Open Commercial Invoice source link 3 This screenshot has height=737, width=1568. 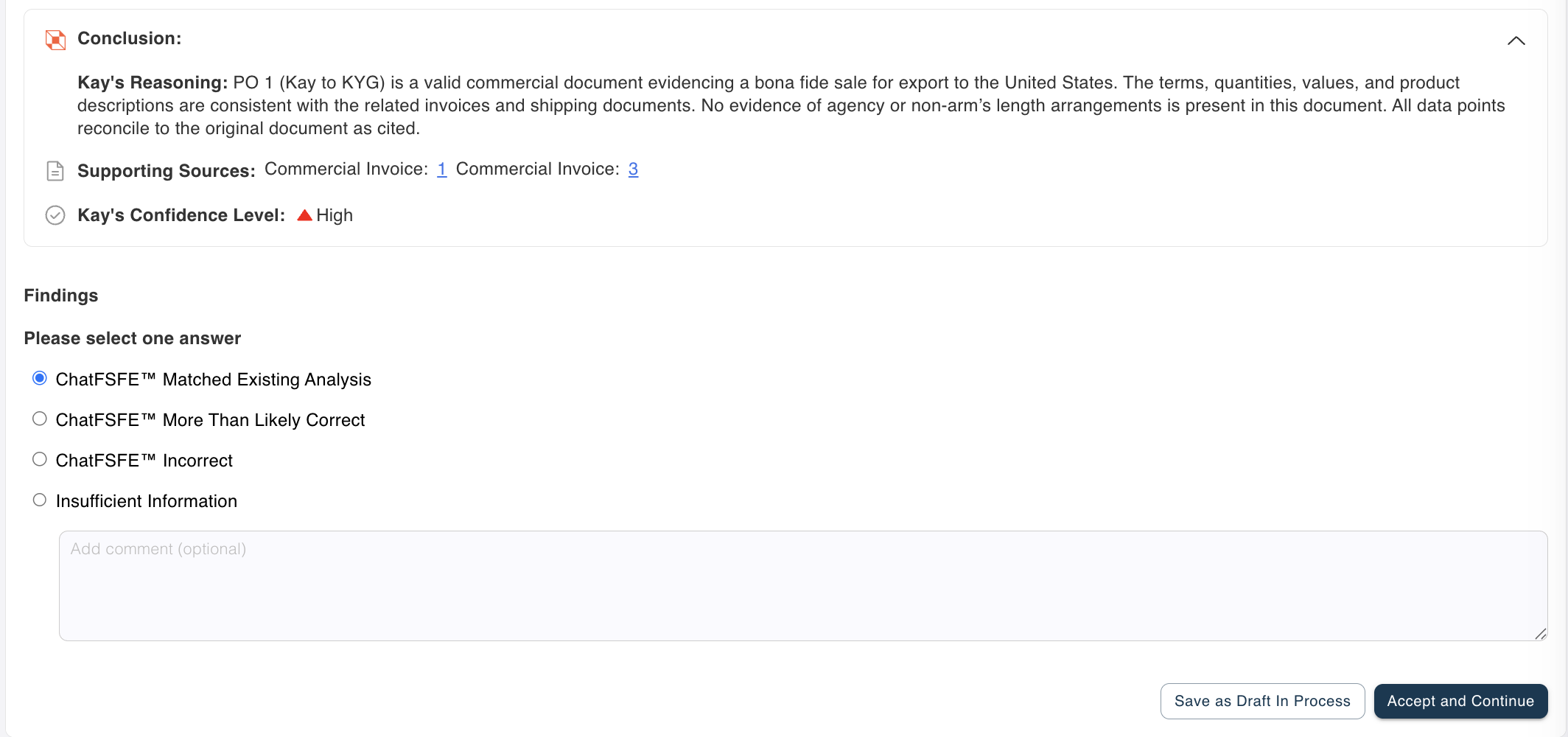tap(633, 170)
